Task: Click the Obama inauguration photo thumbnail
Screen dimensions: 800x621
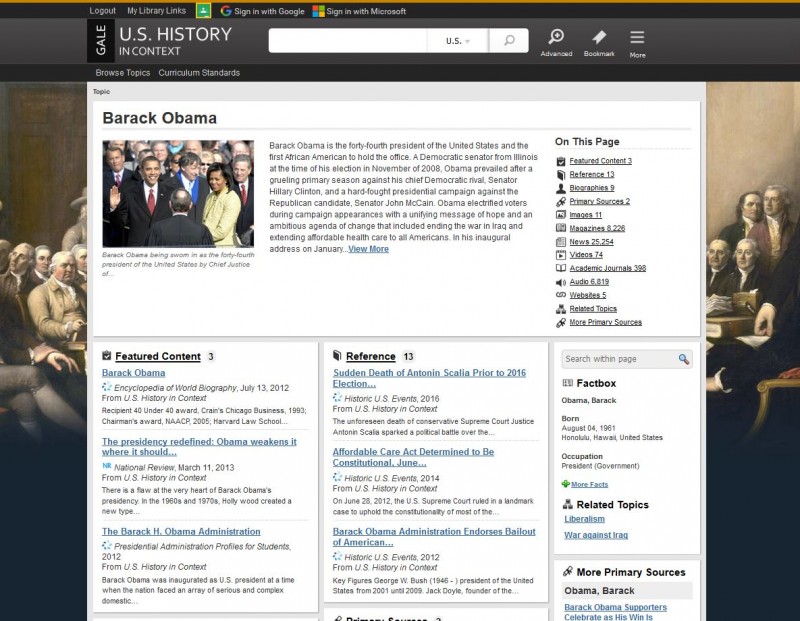Action: (178, 194)
